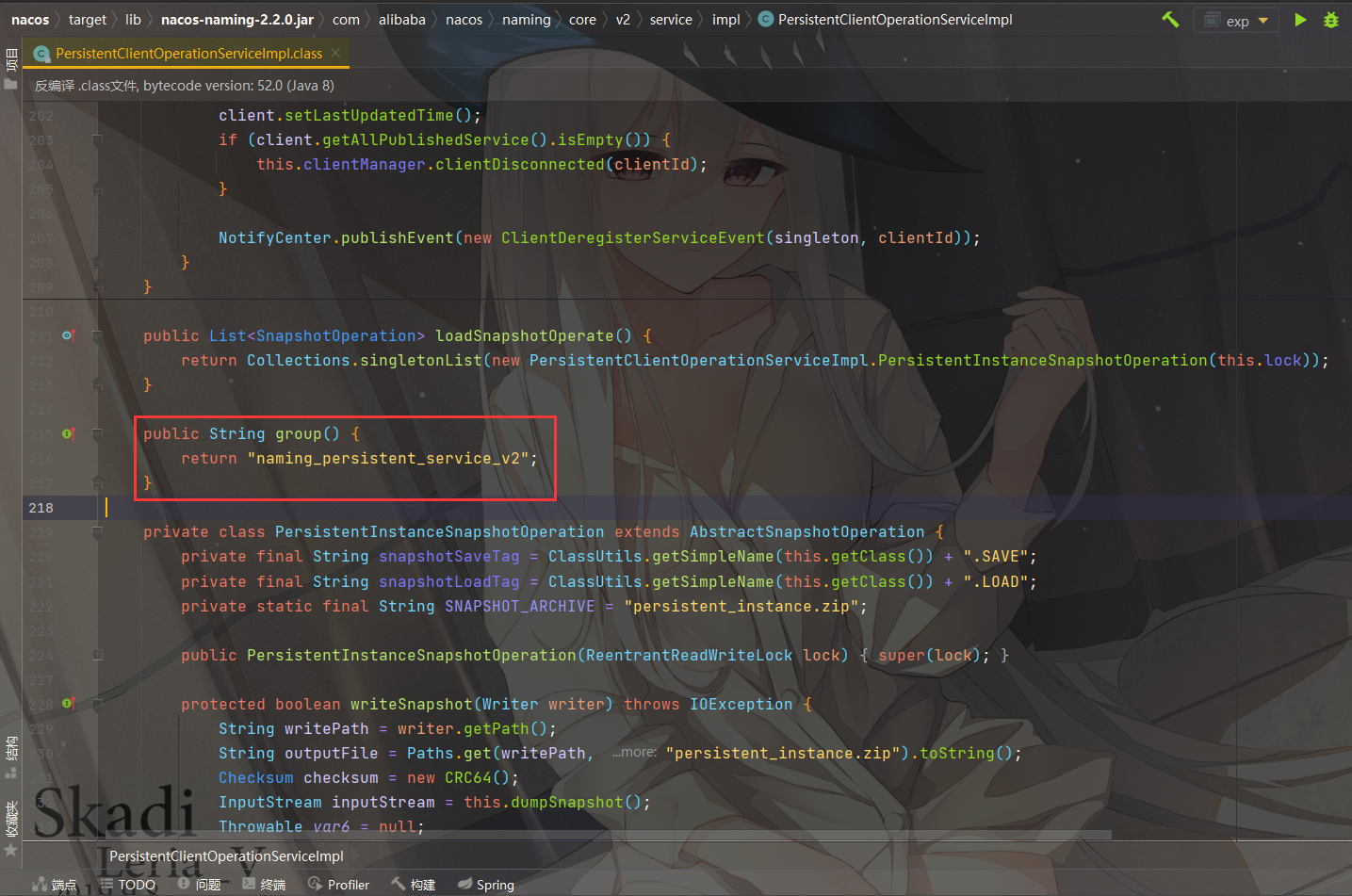Image resolution: width=1352 pixels, height=896 pixels.
Task: Click the v2 breadcrumb segment
Action: pyautogui.click(x=623, y=19)
